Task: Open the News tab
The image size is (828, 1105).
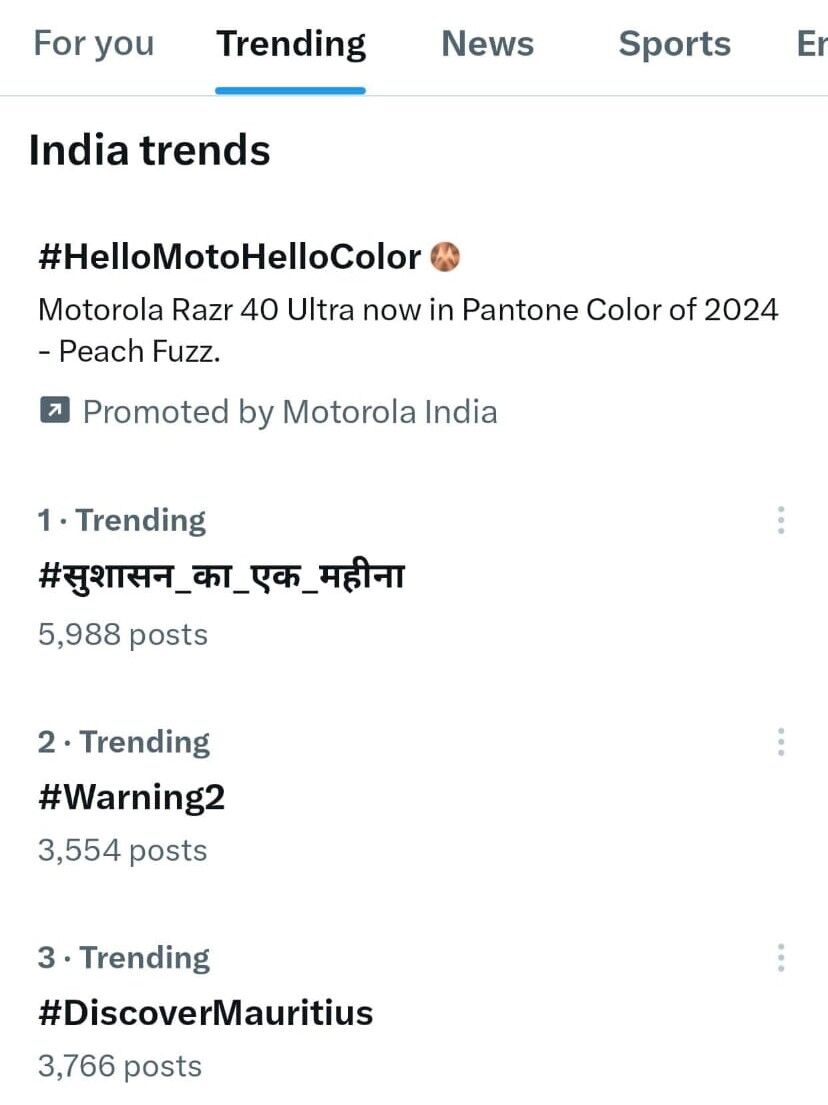Action: (488, 44)
